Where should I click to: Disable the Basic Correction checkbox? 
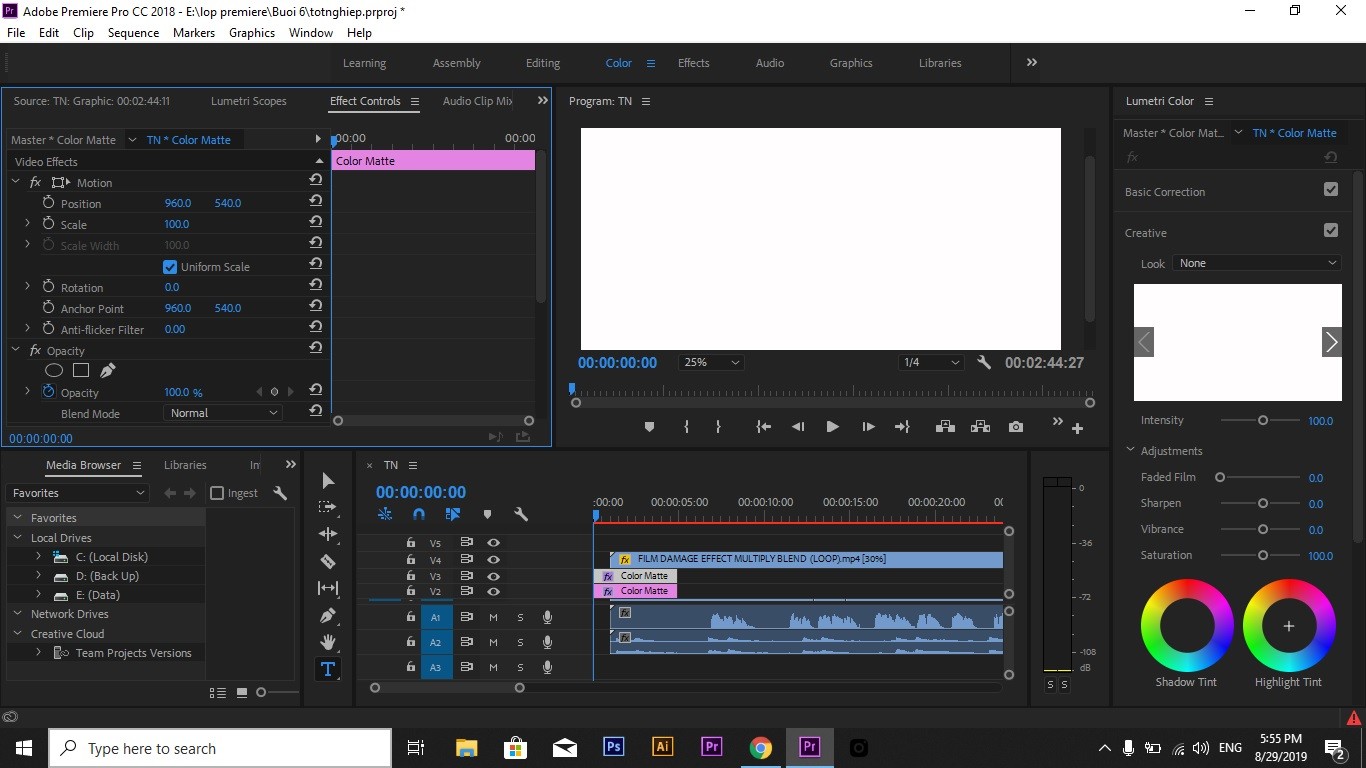click(1331, 189)
